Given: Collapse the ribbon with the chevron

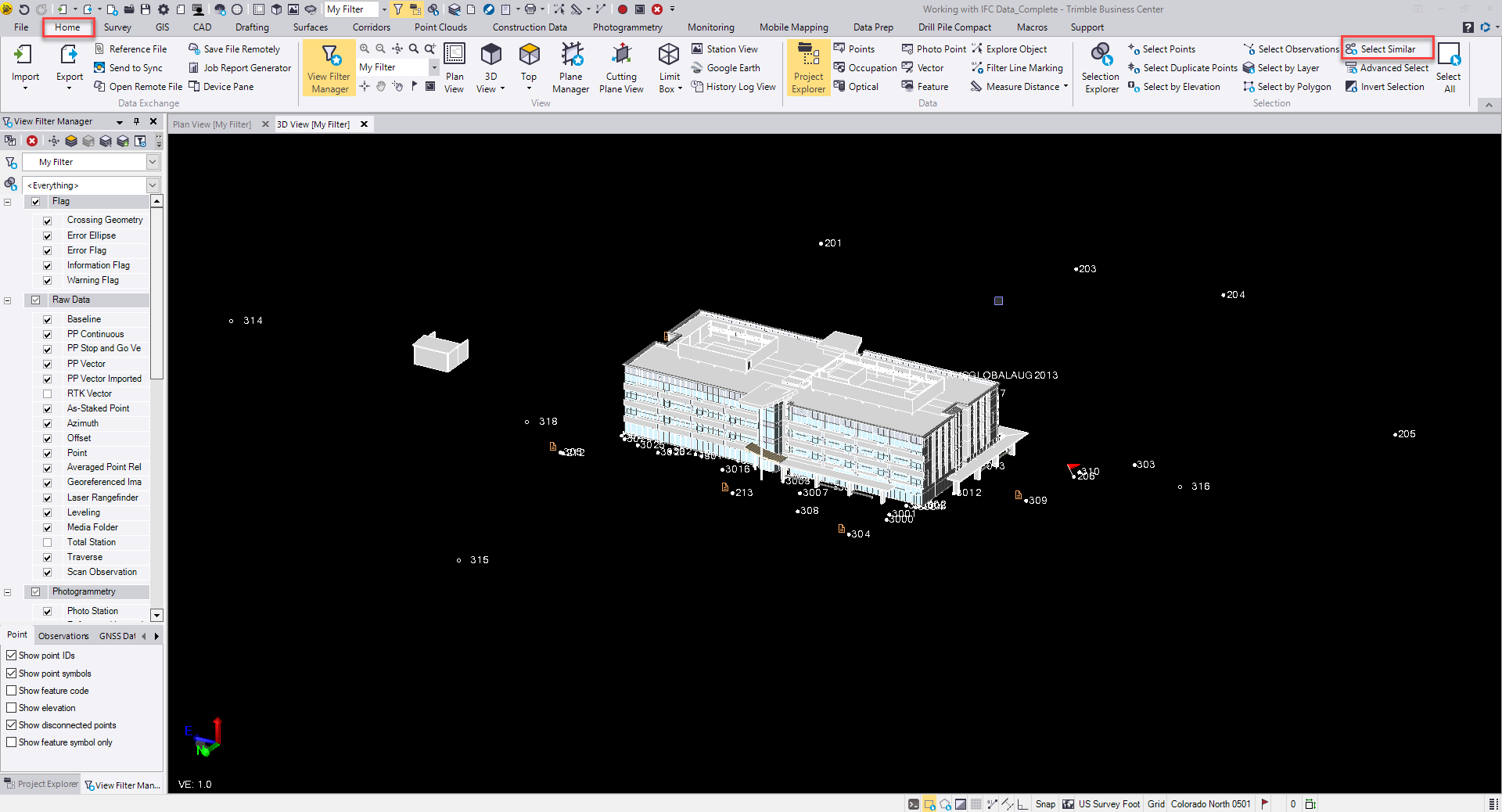Looking at the screenshot, I should point(1489,104).
